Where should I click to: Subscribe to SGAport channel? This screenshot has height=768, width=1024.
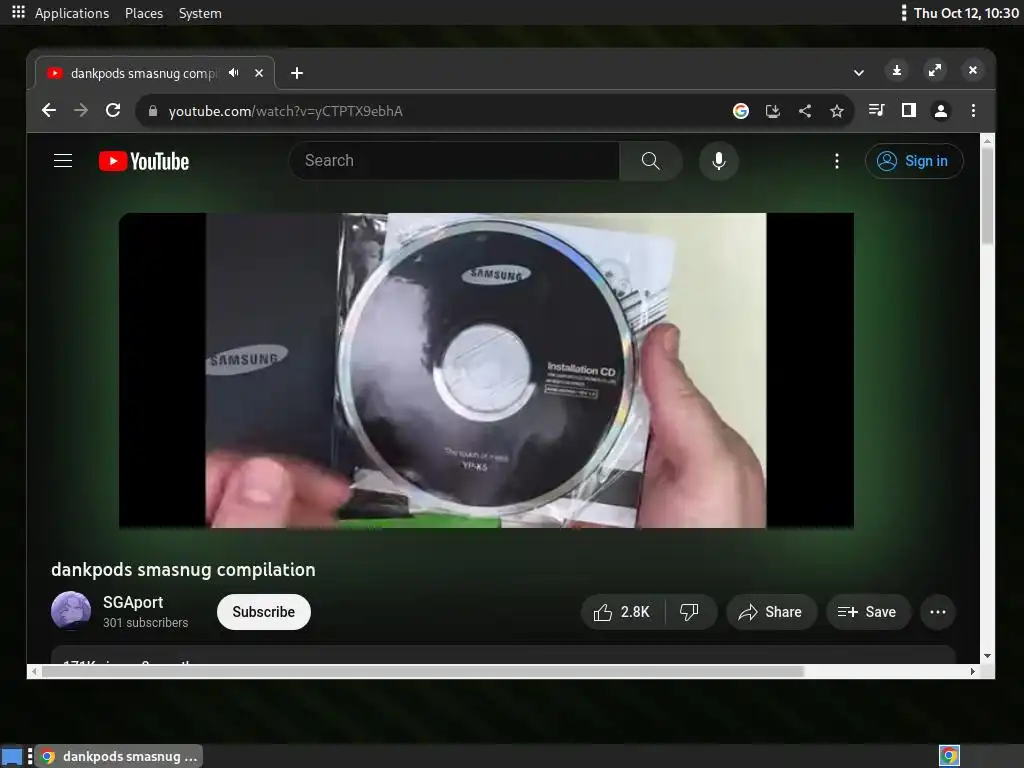(264, 612)
